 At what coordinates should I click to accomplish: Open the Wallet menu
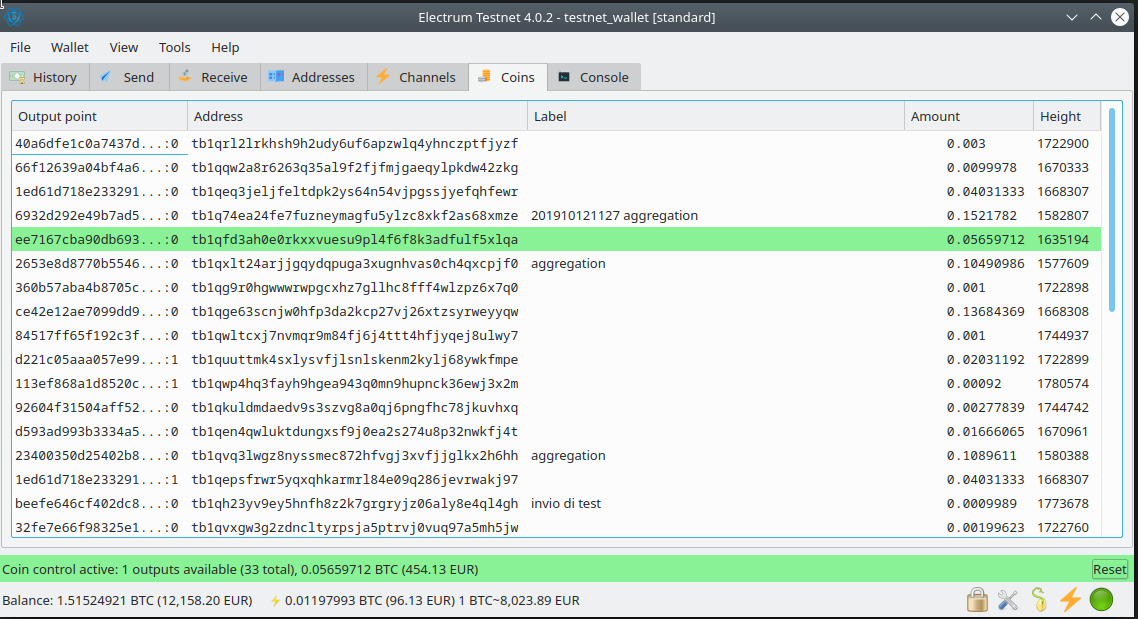(69, 47)
